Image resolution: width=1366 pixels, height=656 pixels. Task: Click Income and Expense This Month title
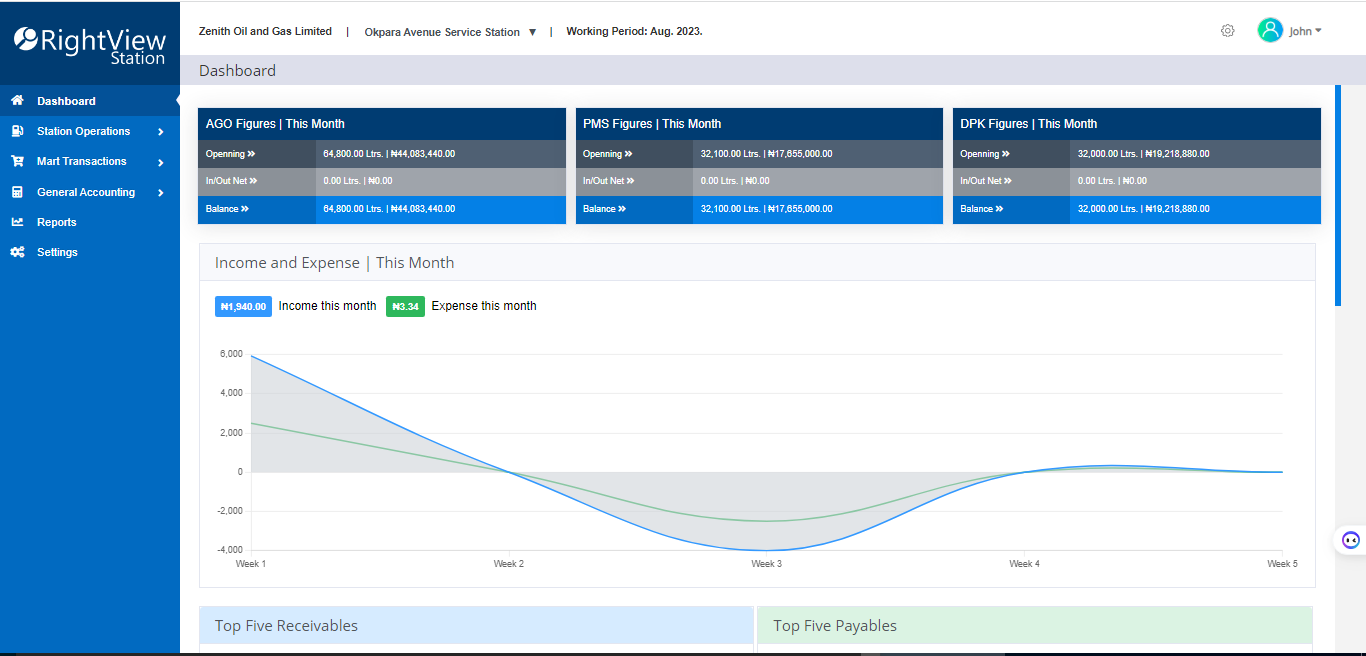point(334,263)
